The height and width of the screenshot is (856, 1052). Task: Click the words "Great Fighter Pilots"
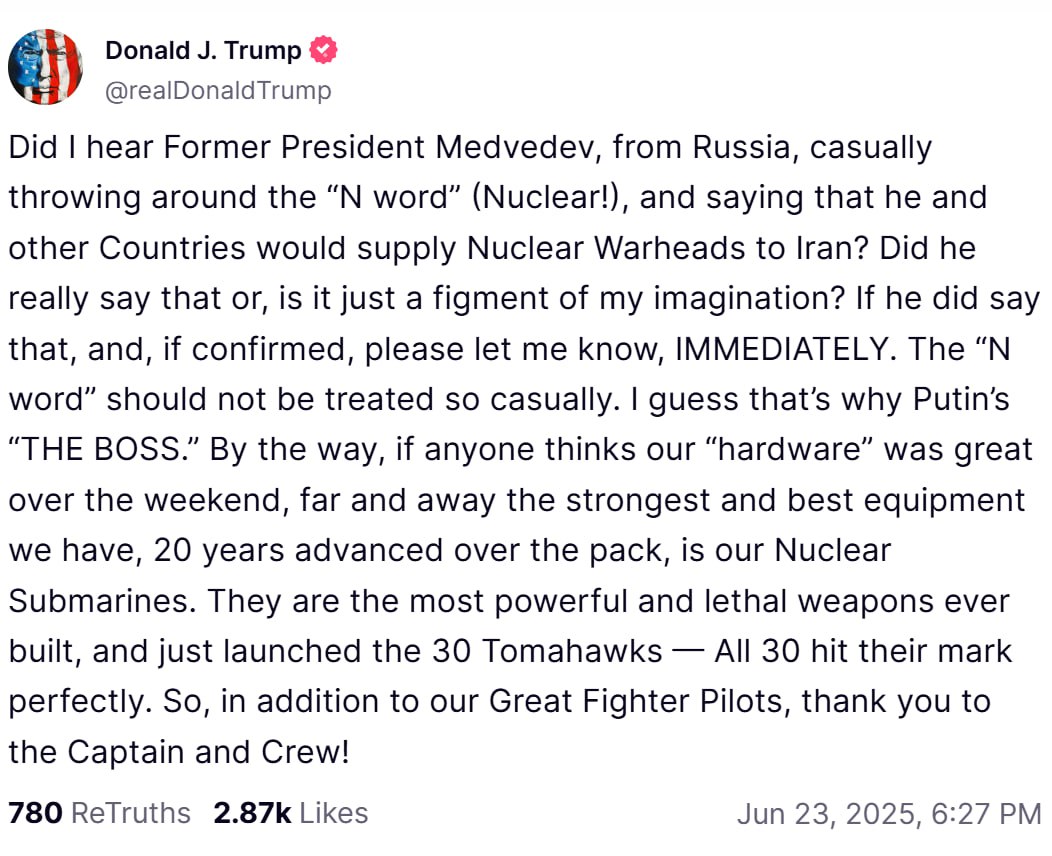[x=636, y=702]
